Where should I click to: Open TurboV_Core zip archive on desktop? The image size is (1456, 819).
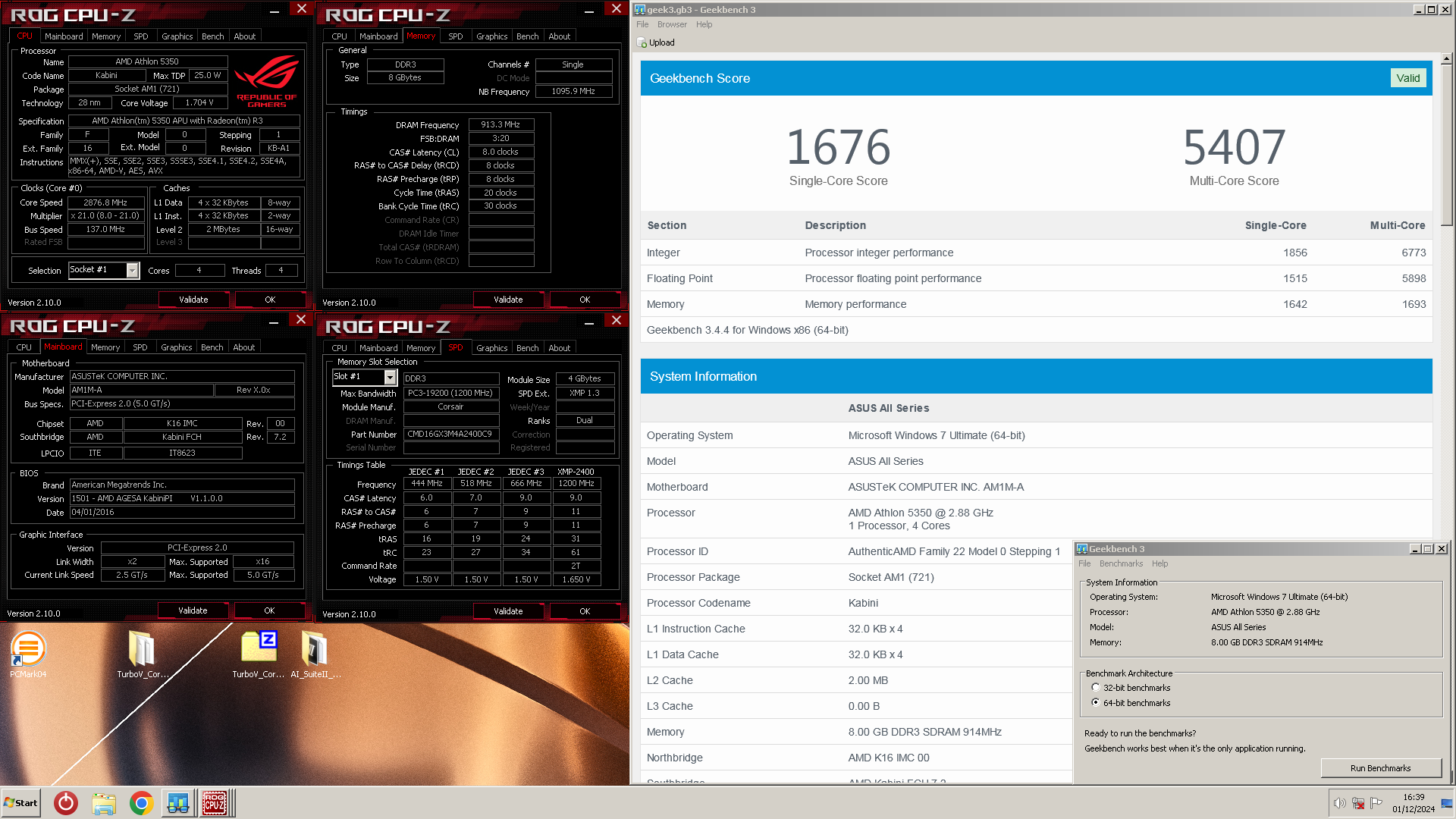259,655
